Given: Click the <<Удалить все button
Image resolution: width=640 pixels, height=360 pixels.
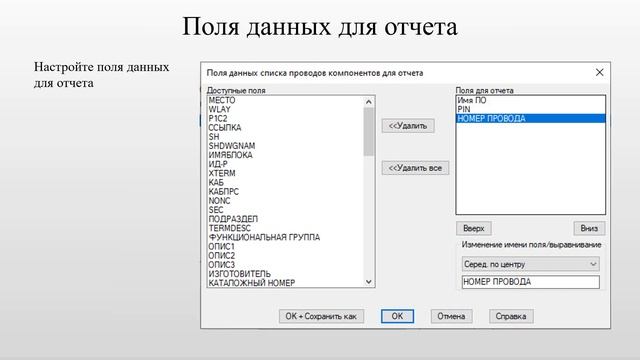Looking at the screenshot, I should pyautogui.click(x=415, y=168).
